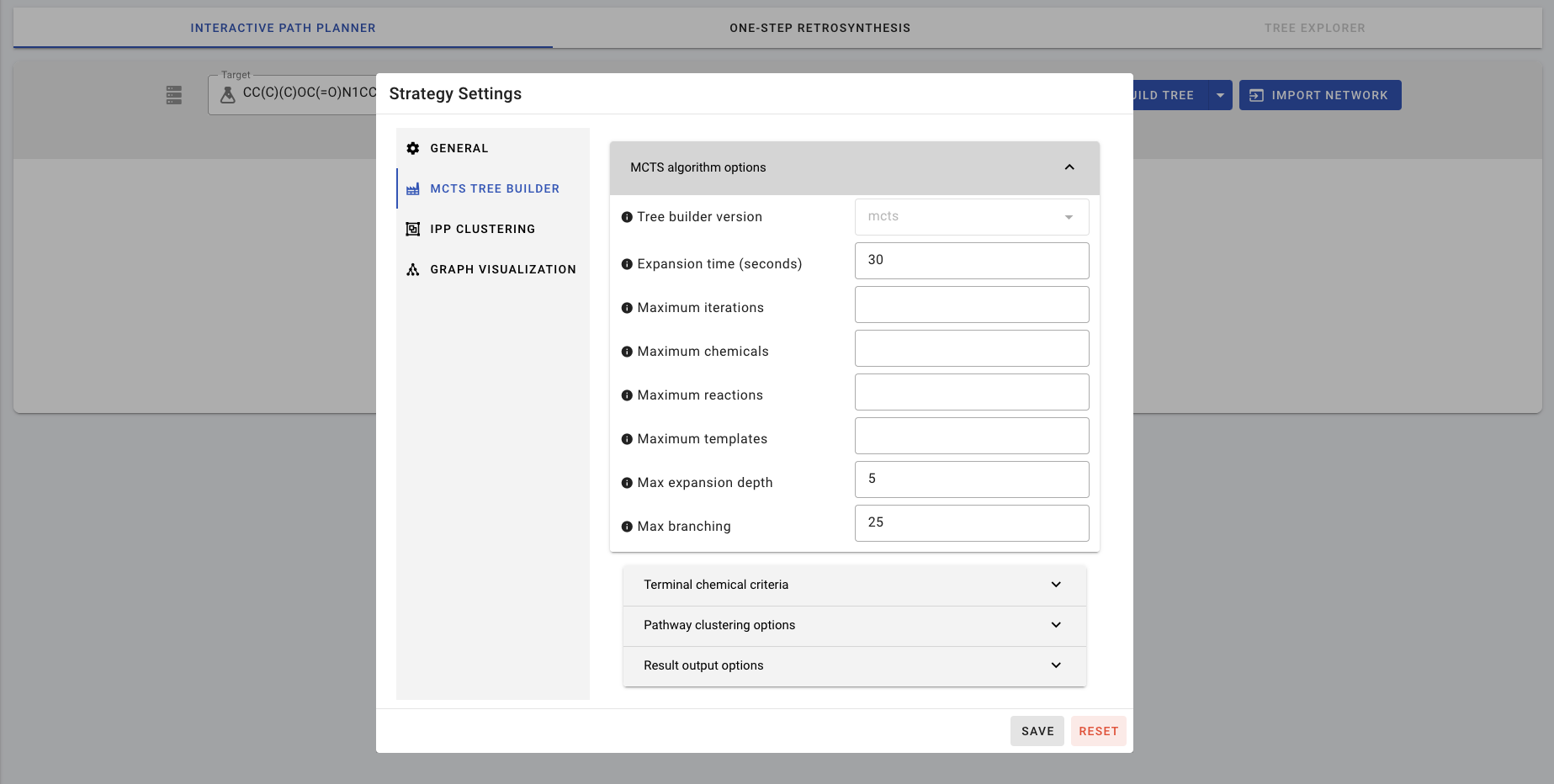This screenshot has width=1554, height=784.
Task: Click the Save button
Action: [x=1037, y=731]
